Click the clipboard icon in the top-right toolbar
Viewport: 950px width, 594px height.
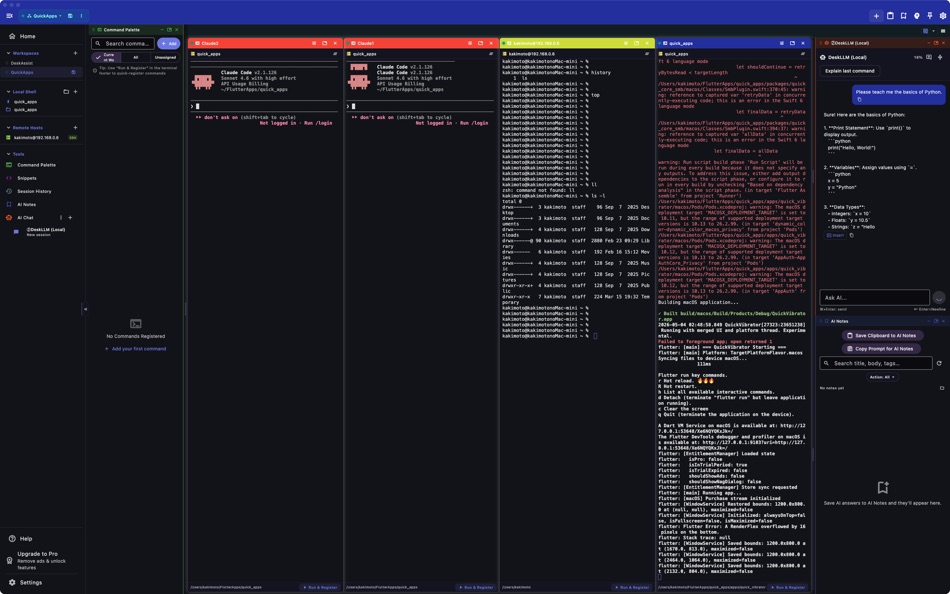(x=890, y=16)
